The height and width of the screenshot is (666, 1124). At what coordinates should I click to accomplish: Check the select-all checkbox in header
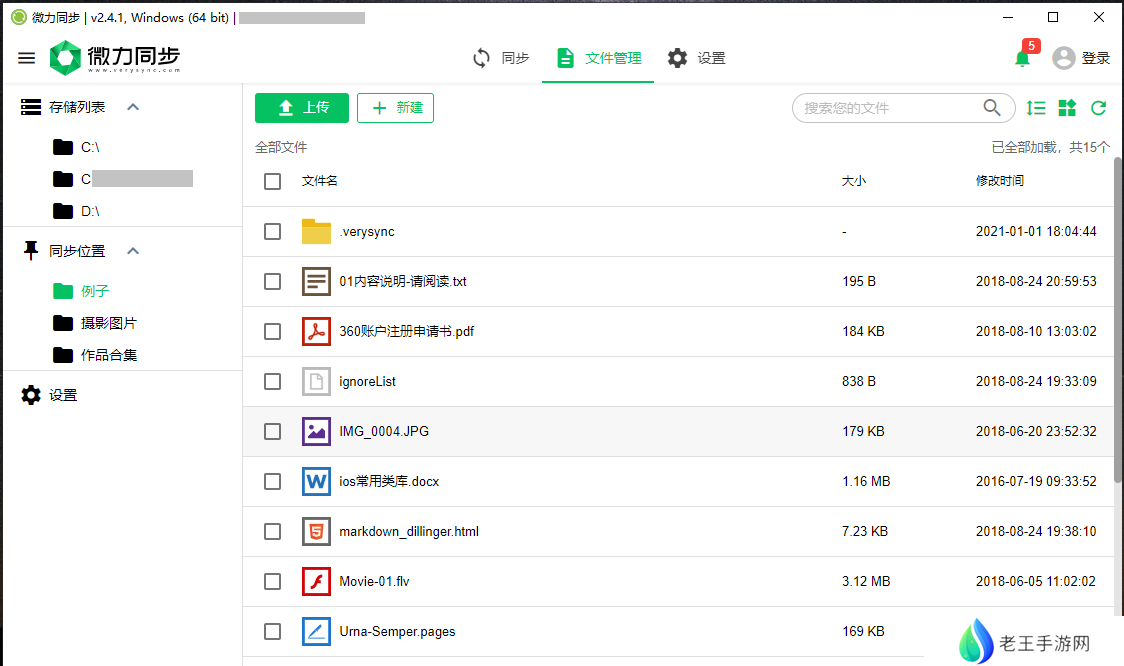272,181
